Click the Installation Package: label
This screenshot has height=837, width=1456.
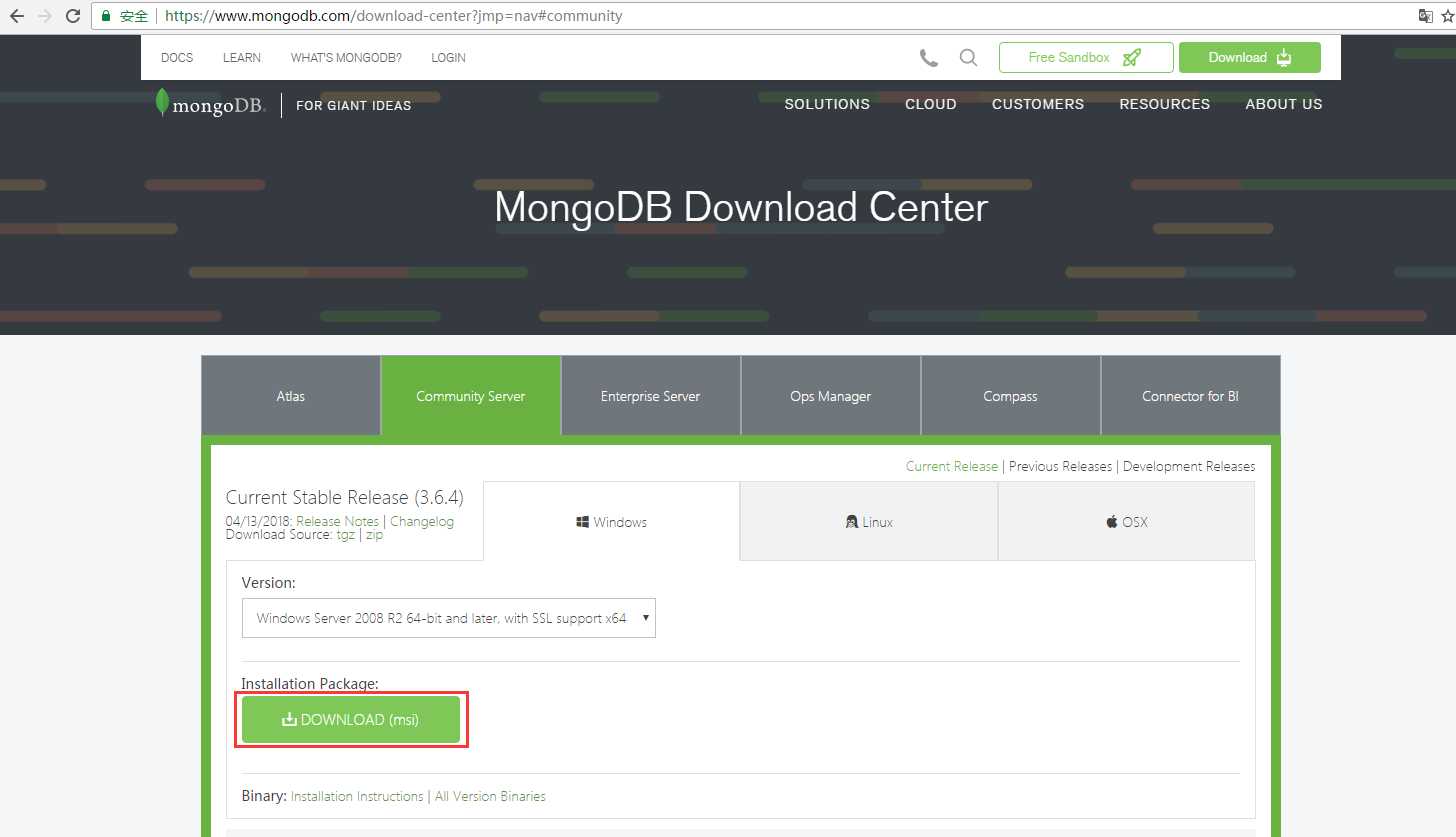[x=310, y=684]
